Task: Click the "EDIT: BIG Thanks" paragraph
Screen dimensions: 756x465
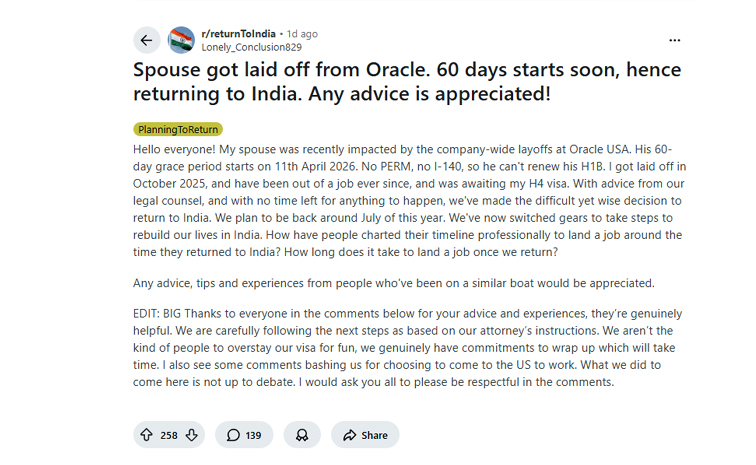Action: pyautogui.click(x=409, y=347)
